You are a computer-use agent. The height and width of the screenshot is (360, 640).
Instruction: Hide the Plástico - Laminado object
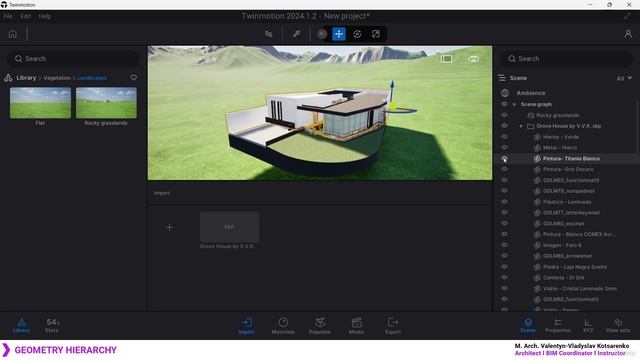504,202
